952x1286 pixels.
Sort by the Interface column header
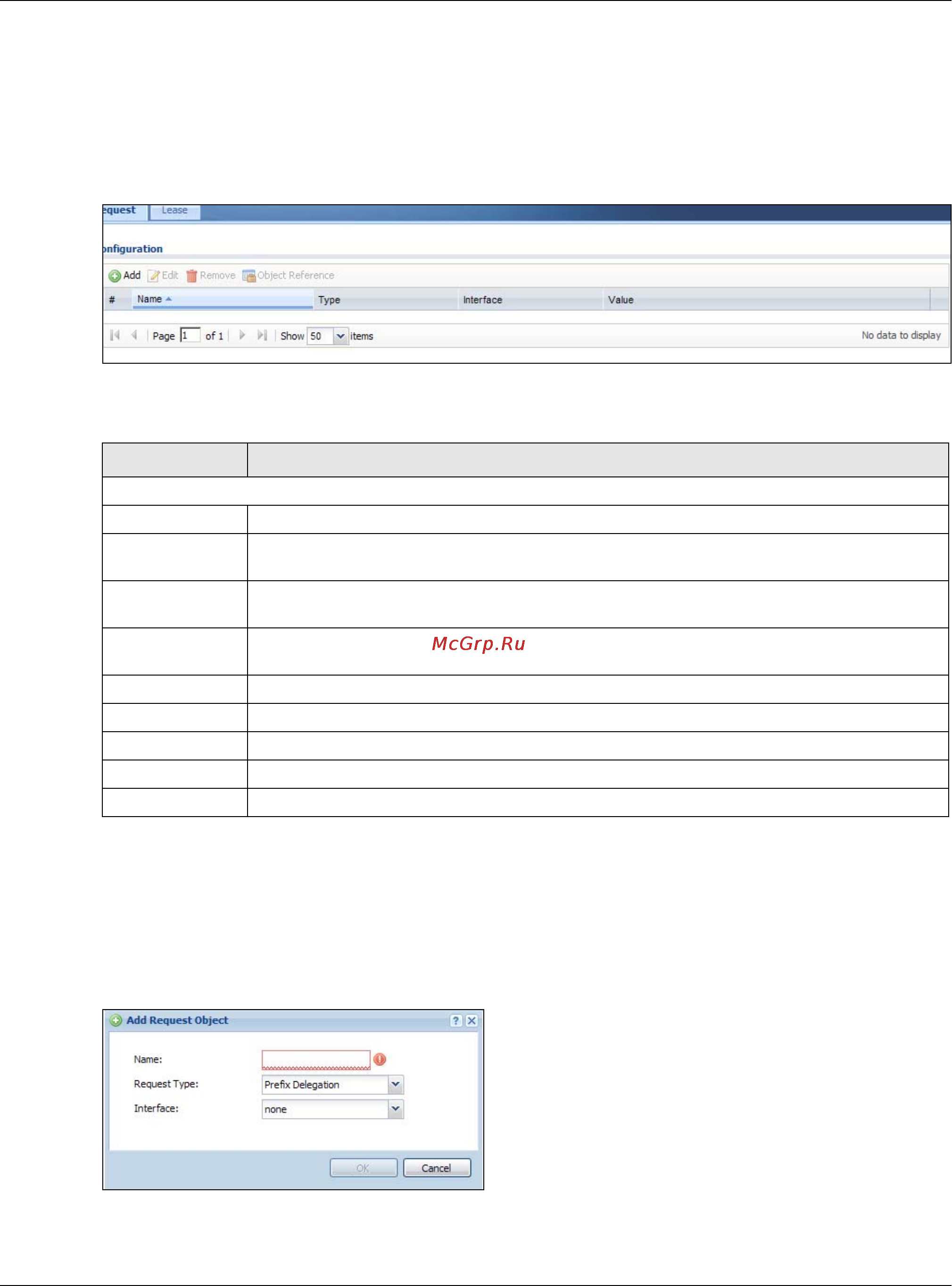tap(530, 300)
